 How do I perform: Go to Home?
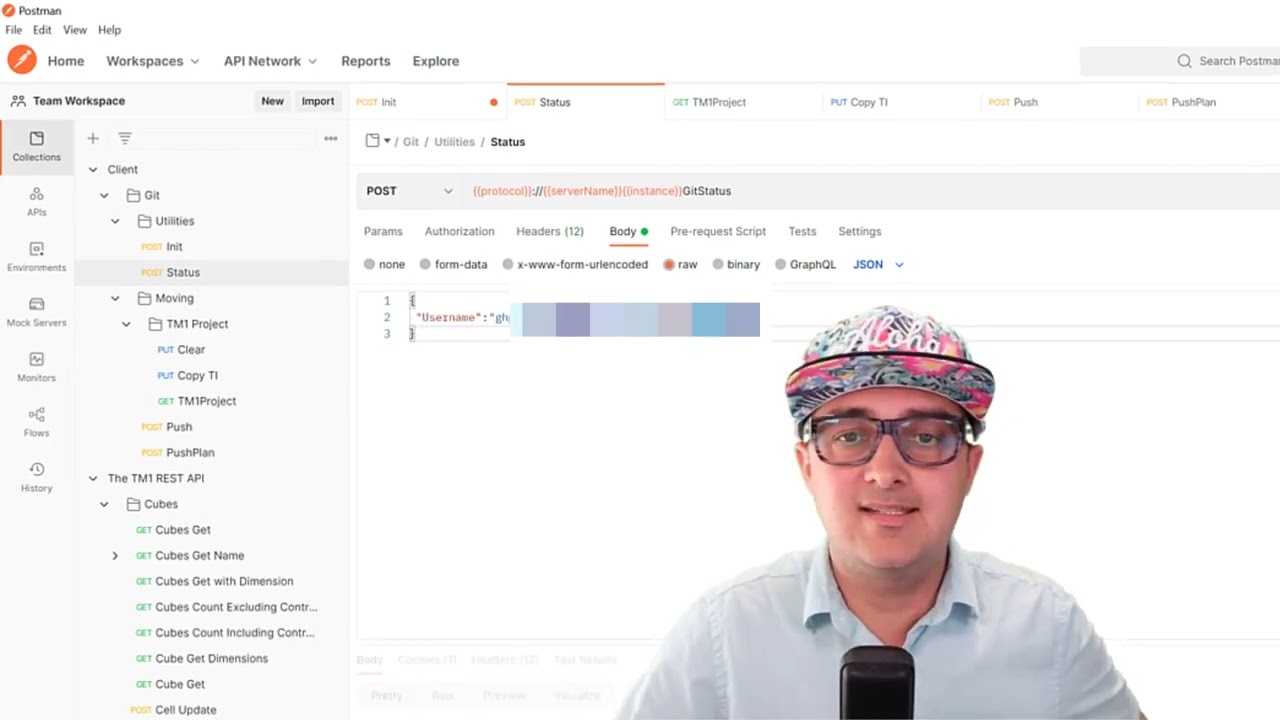(x=66, y=61)
